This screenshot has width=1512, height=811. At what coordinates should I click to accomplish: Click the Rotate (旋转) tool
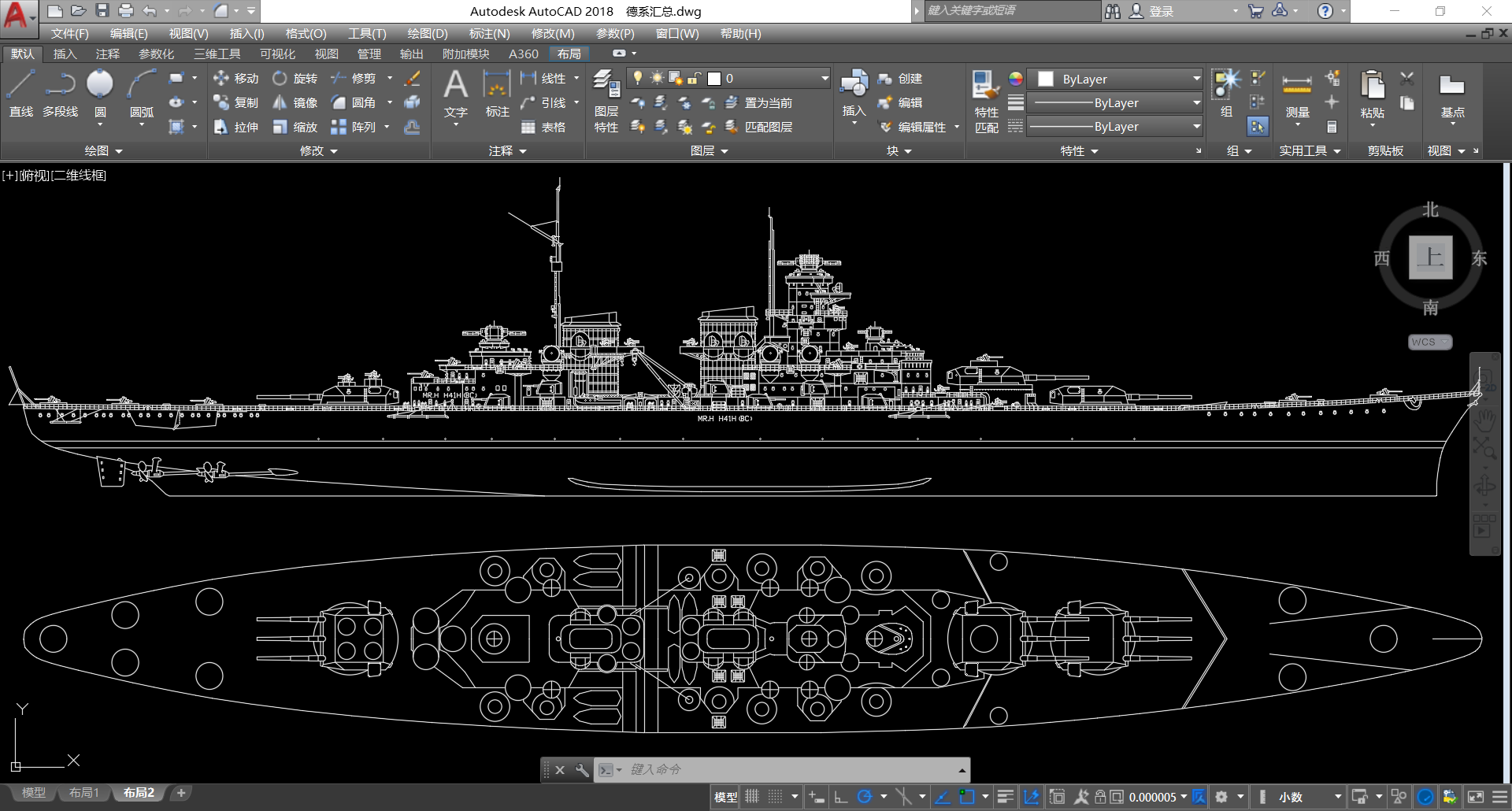[295, 79]
